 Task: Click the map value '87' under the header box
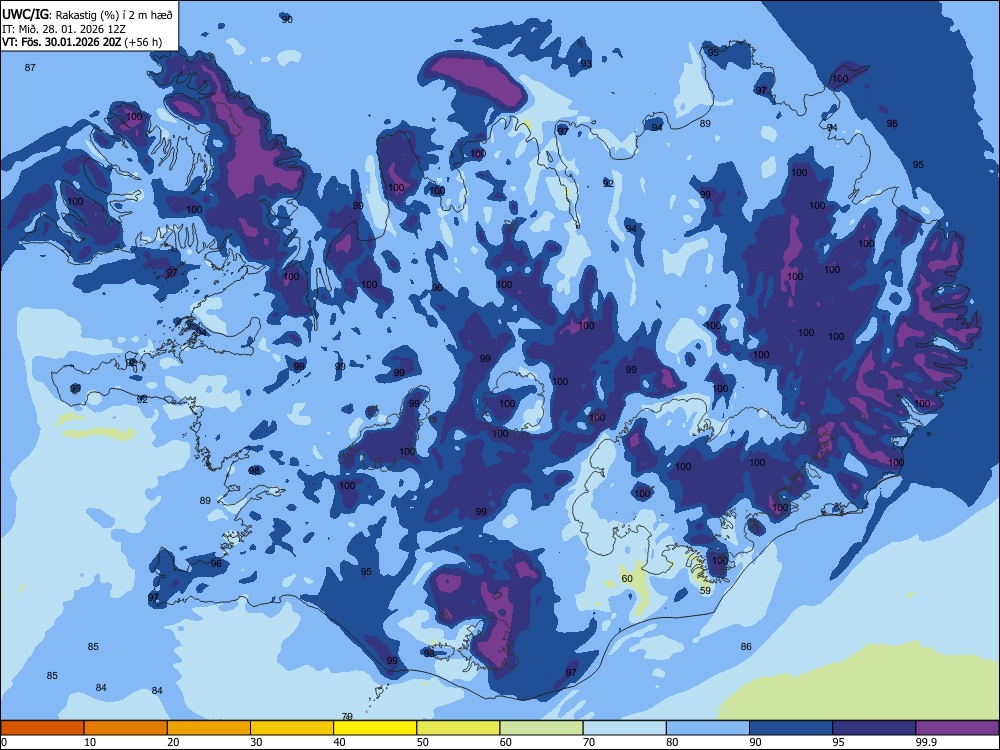[x=30, y=68]
